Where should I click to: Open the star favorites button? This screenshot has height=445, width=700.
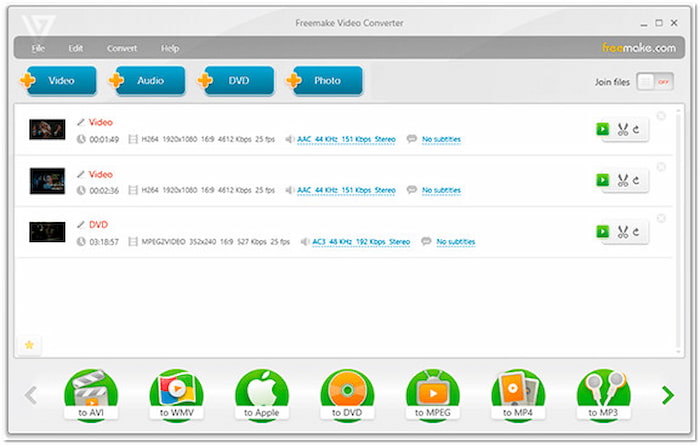pos(29,345)
